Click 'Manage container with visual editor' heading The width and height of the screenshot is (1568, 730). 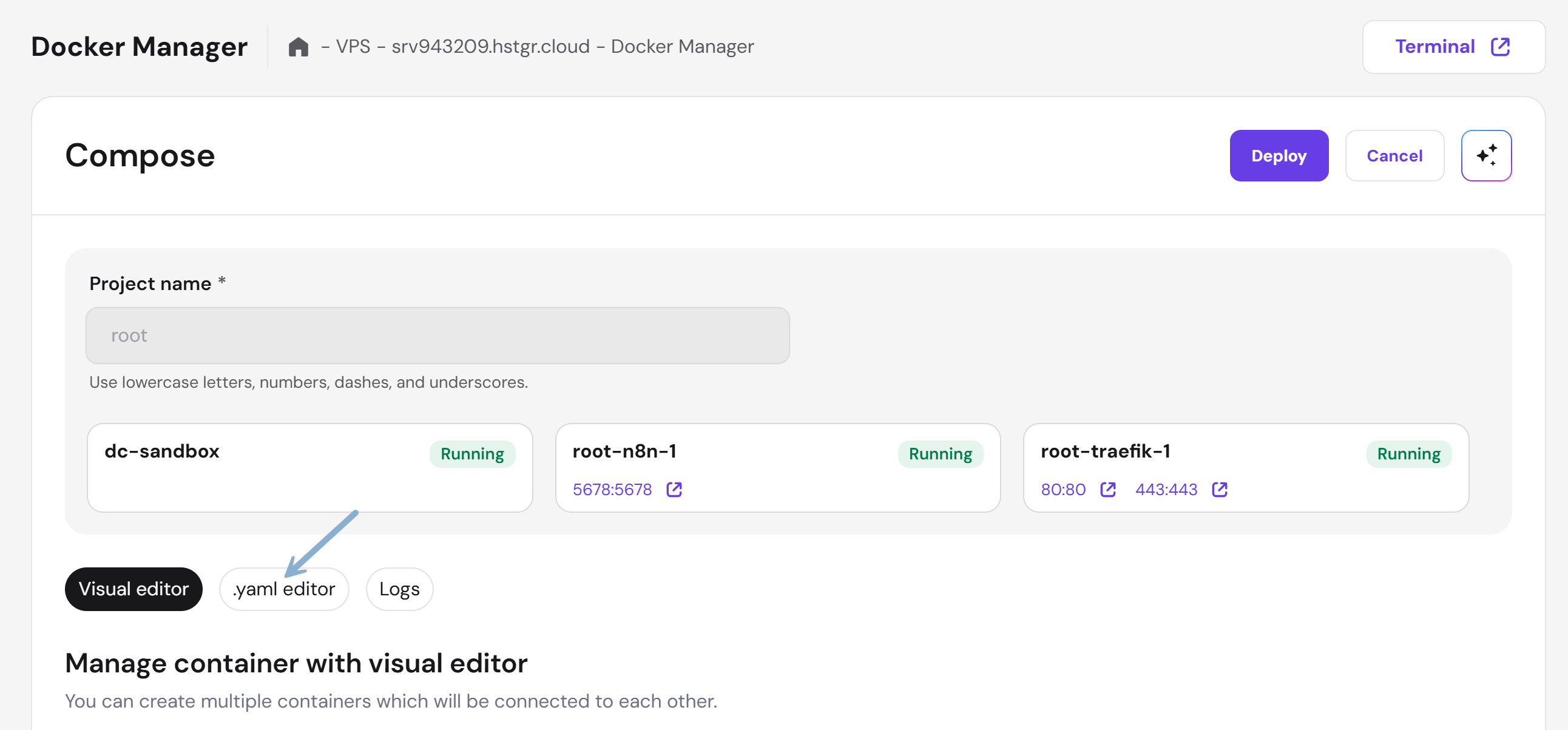click(x=297, y=663)
